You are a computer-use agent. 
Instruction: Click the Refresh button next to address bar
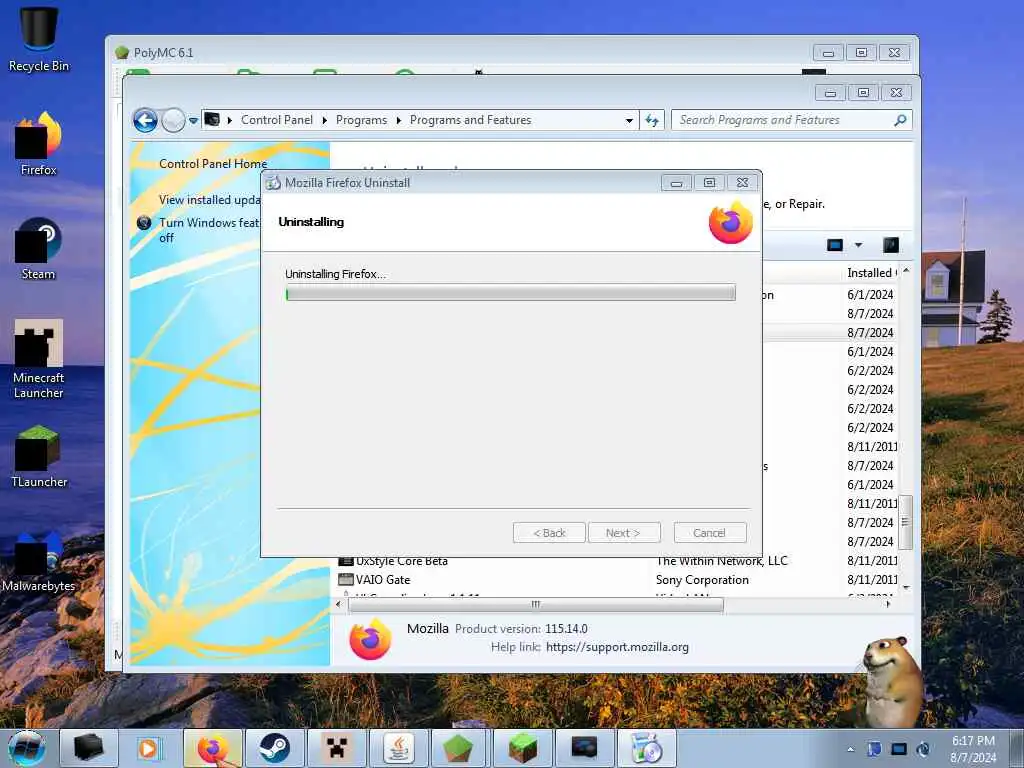[652, 120]
